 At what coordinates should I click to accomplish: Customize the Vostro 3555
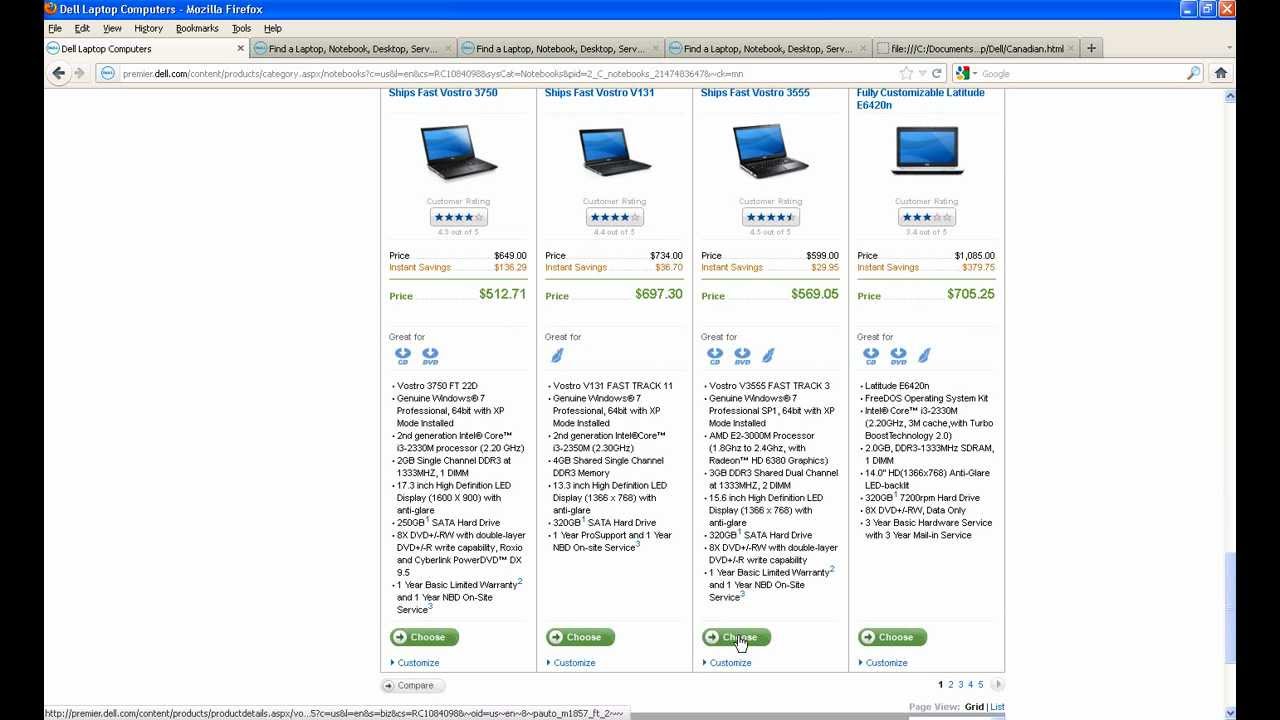click(x=730, y=663)
